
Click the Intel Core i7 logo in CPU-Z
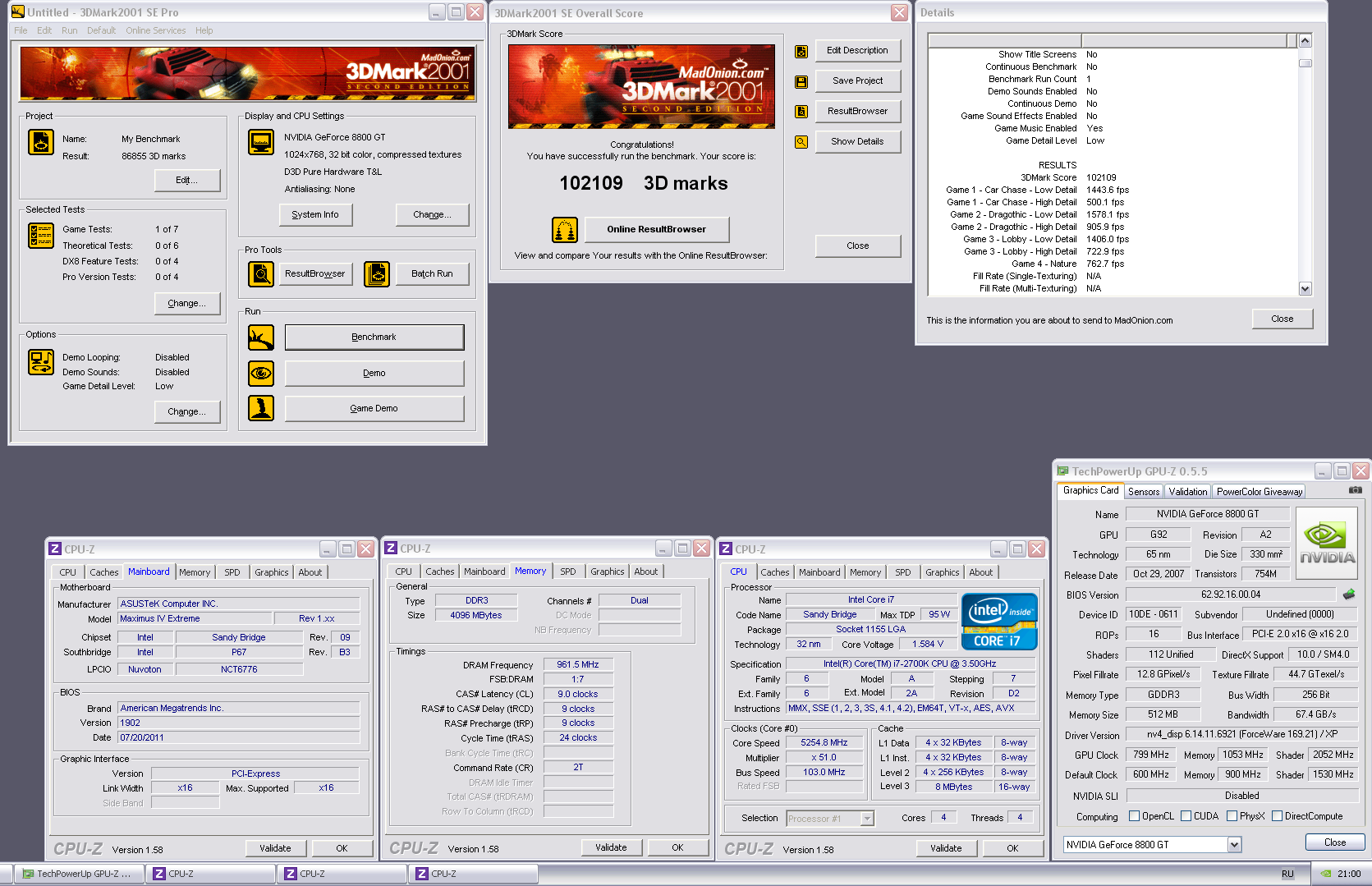999,622
